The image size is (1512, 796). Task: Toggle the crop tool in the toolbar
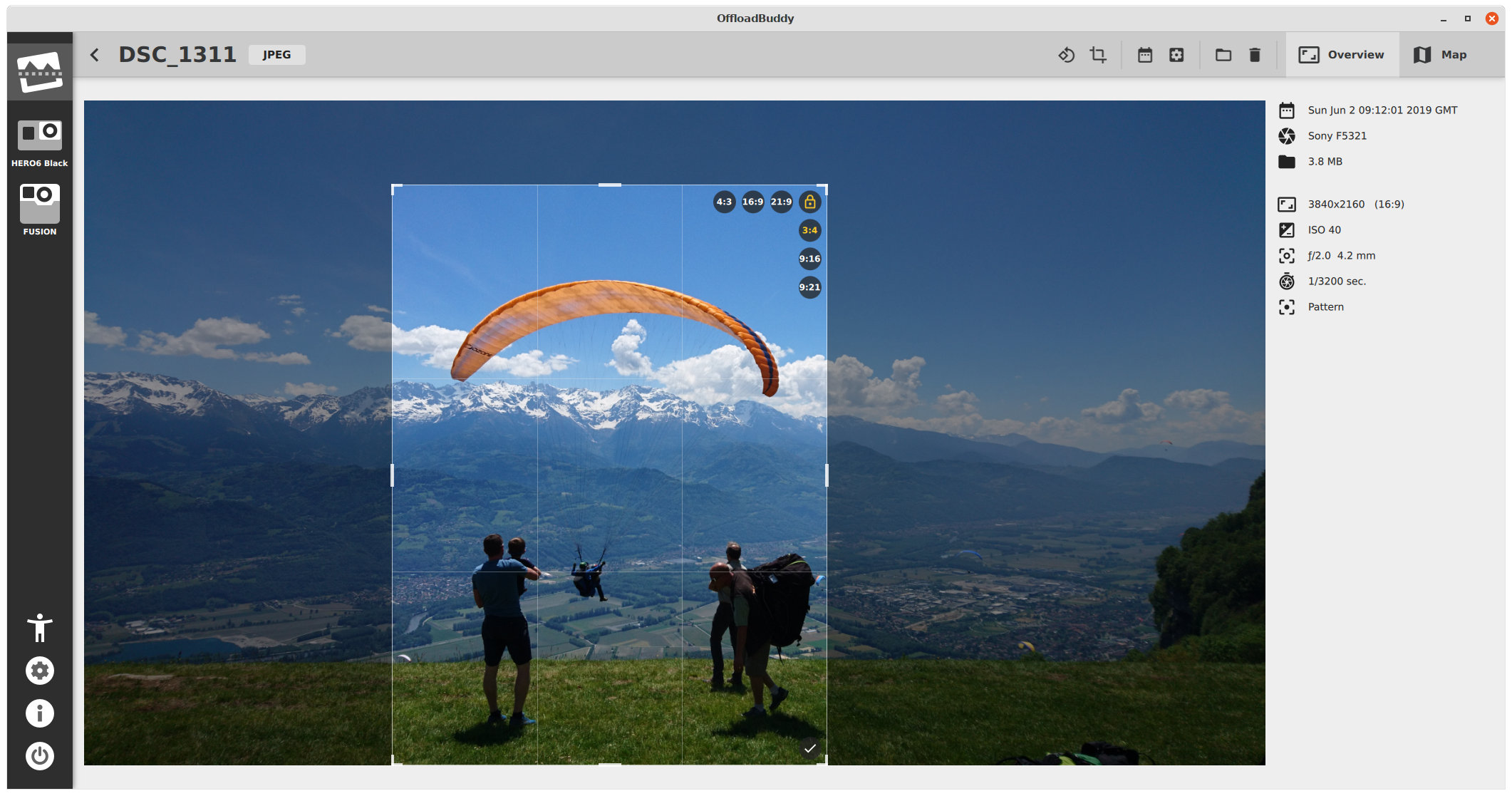coord(1098,55)
